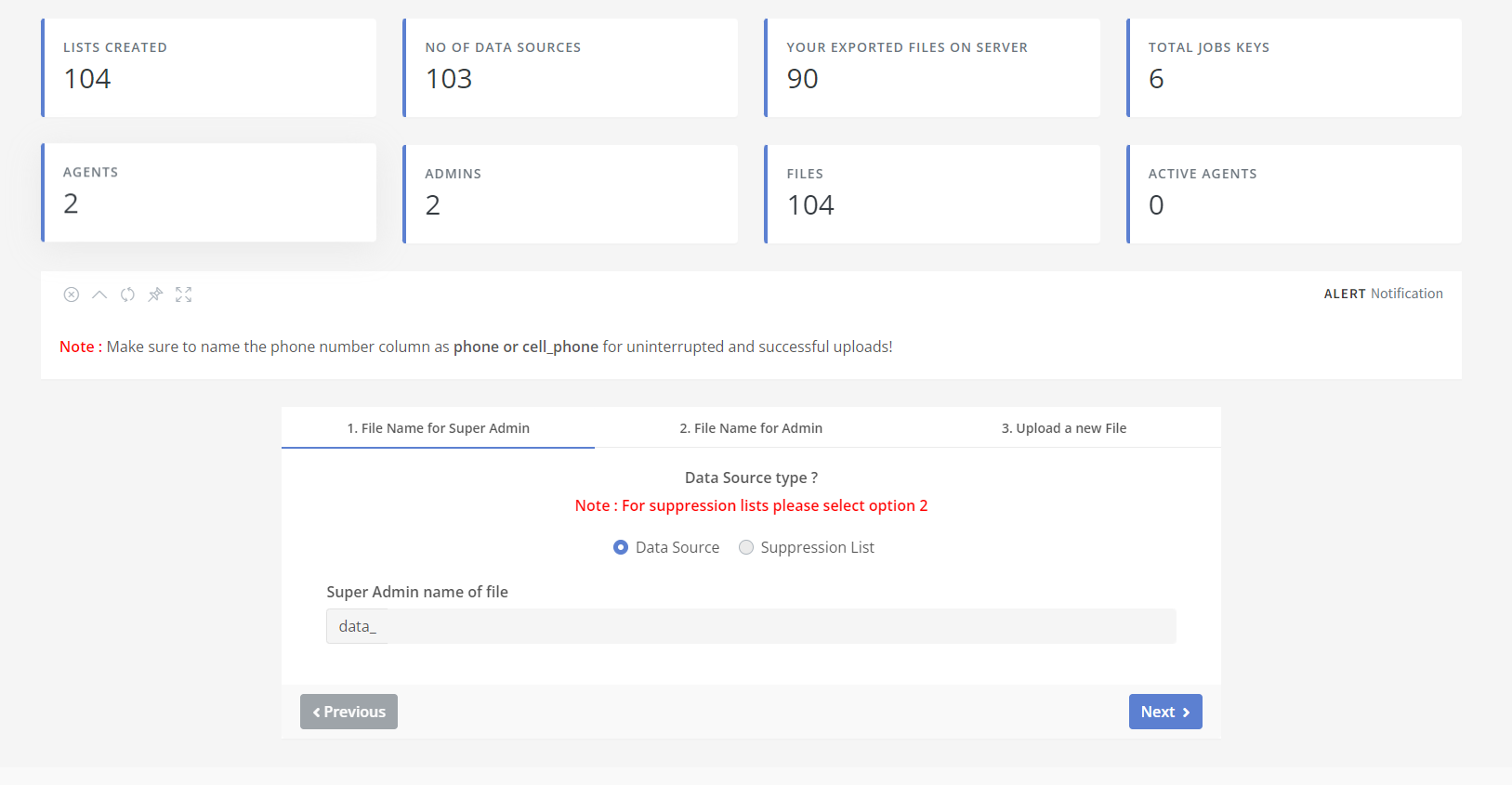Reload the alert notification panel
This screenshot has width=1512, height=785.
[x=127, y=294]
